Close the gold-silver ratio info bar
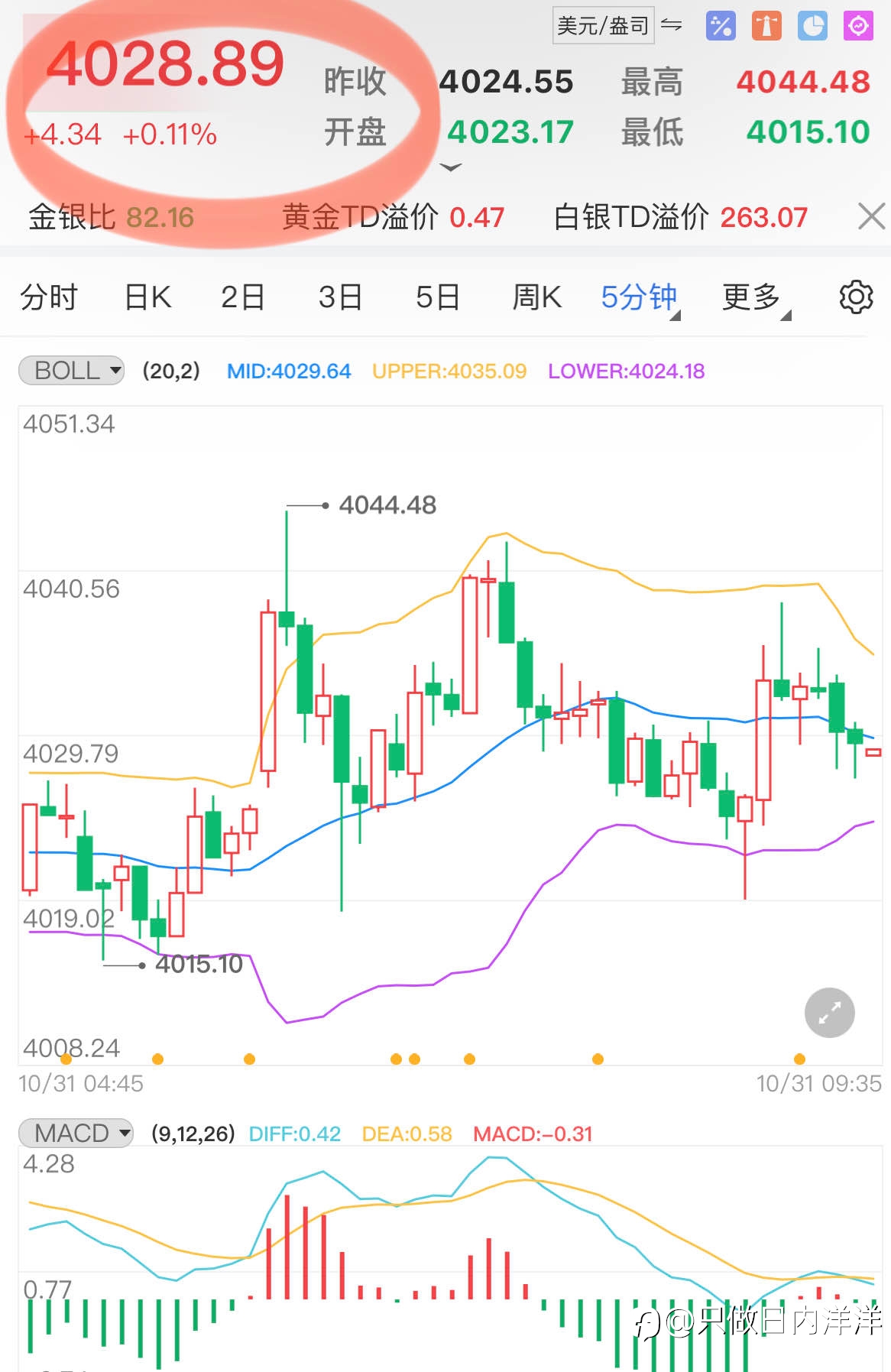The width and height of the screenshot is (891, 1372). tap(871, 216)
